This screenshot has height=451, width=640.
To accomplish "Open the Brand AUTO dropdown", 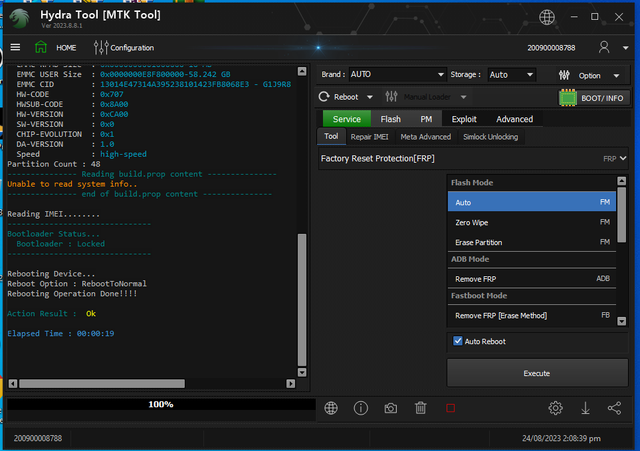I will (x=397, y=75).
